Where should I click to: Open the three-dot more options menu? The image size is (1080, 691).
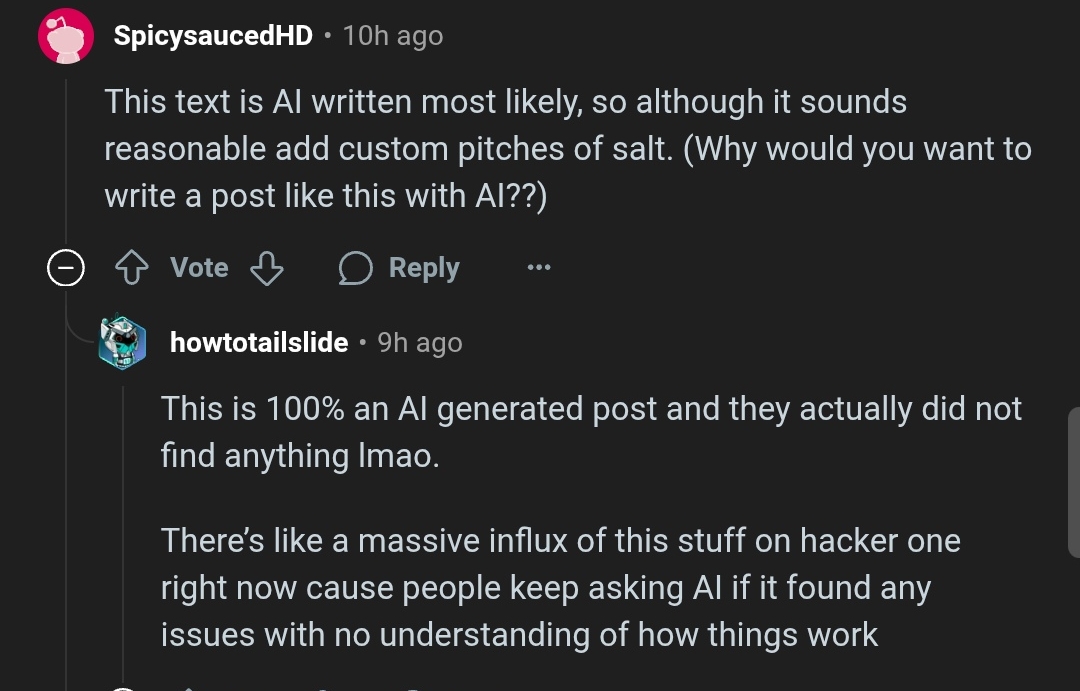(x=539, y=268)
